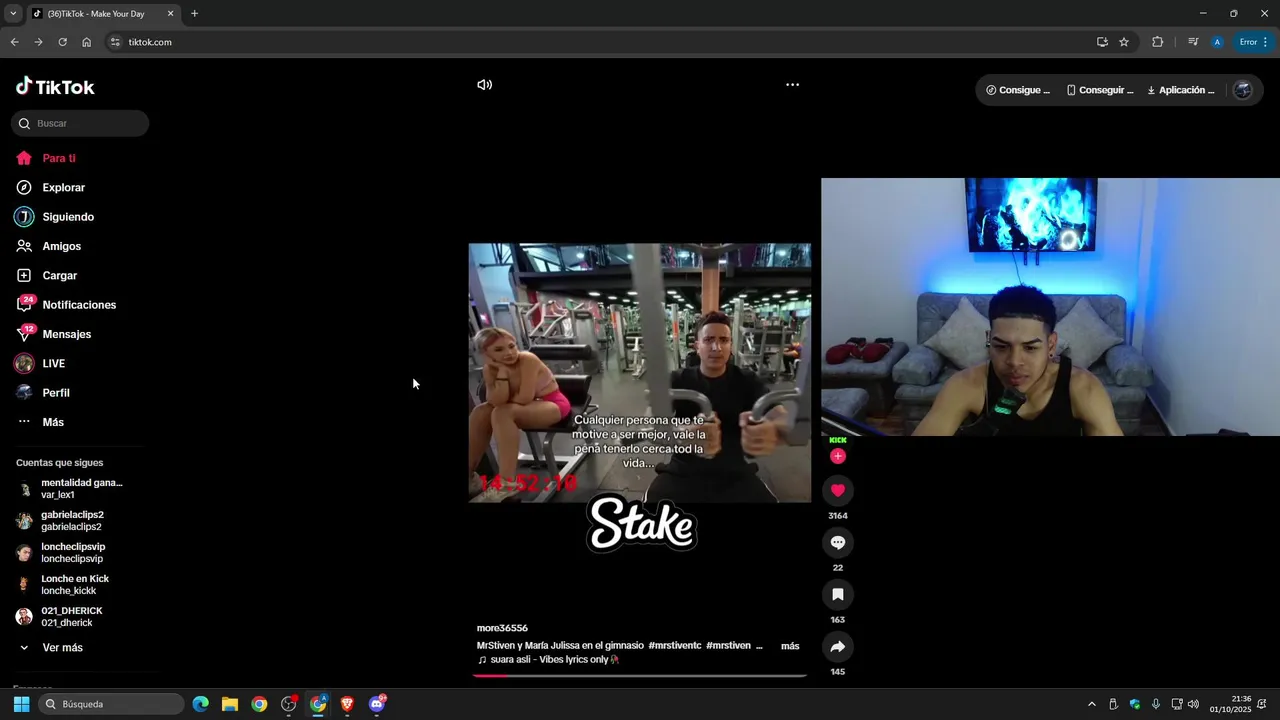Go forward with the browser forward arrow

[x=38, y=42]
